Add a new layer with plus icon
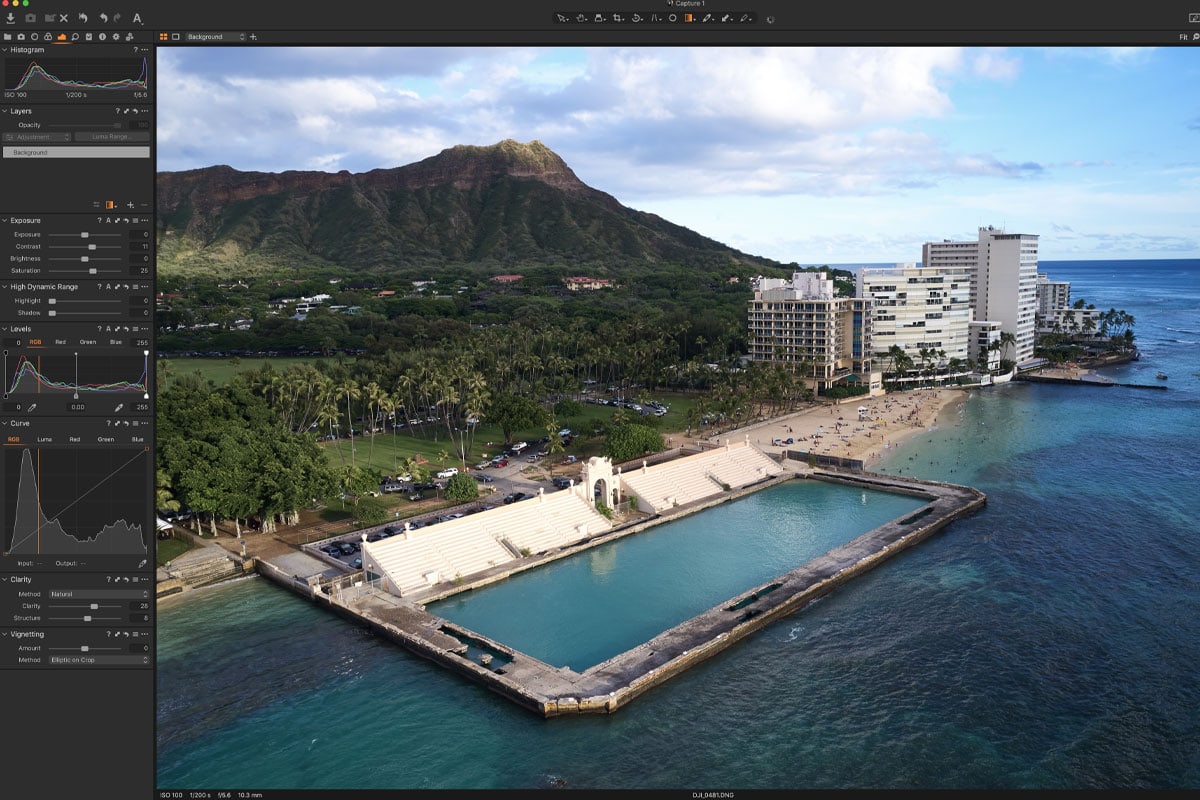The image size is (1200, 800). click(129, 204)
